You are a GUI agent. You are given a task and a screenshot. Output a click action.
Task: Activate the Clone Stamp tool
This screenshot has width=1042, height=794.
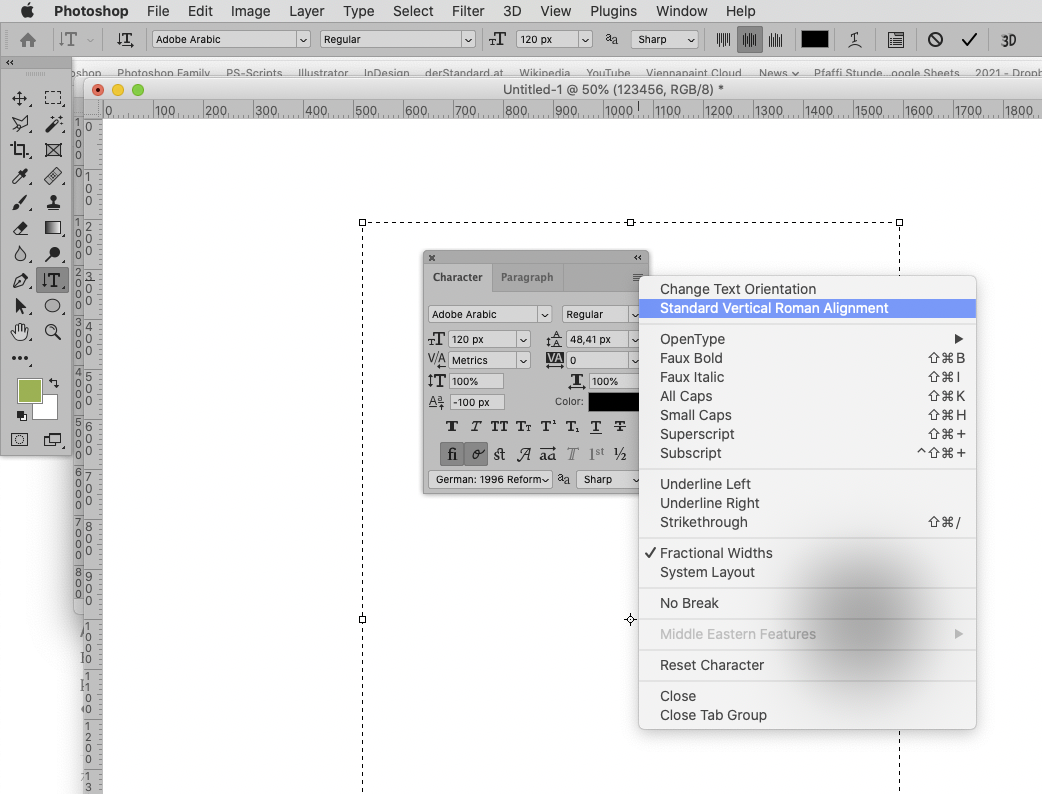tap(52, 202)
